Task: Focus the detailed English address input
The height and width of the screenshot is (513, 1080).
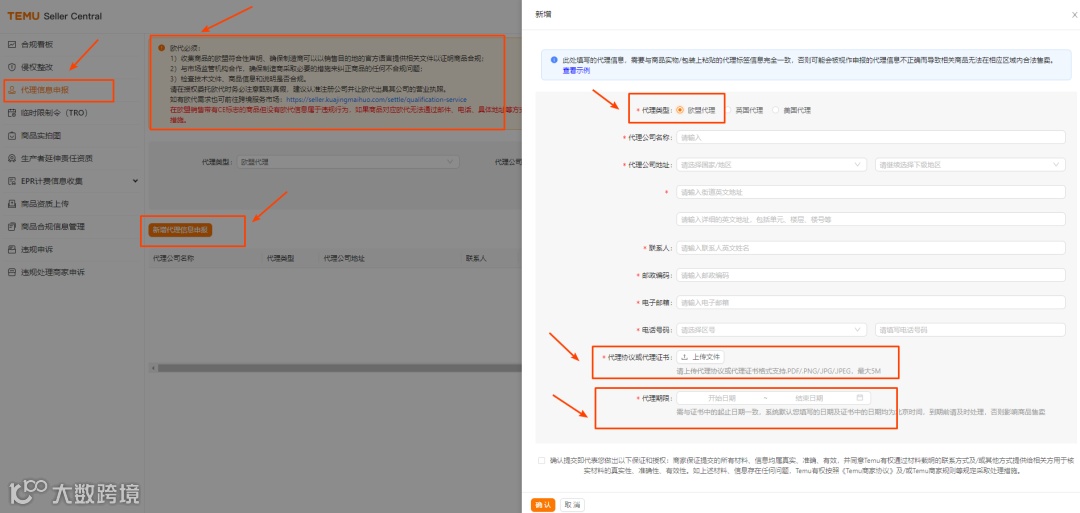Action: click(871, 220)
